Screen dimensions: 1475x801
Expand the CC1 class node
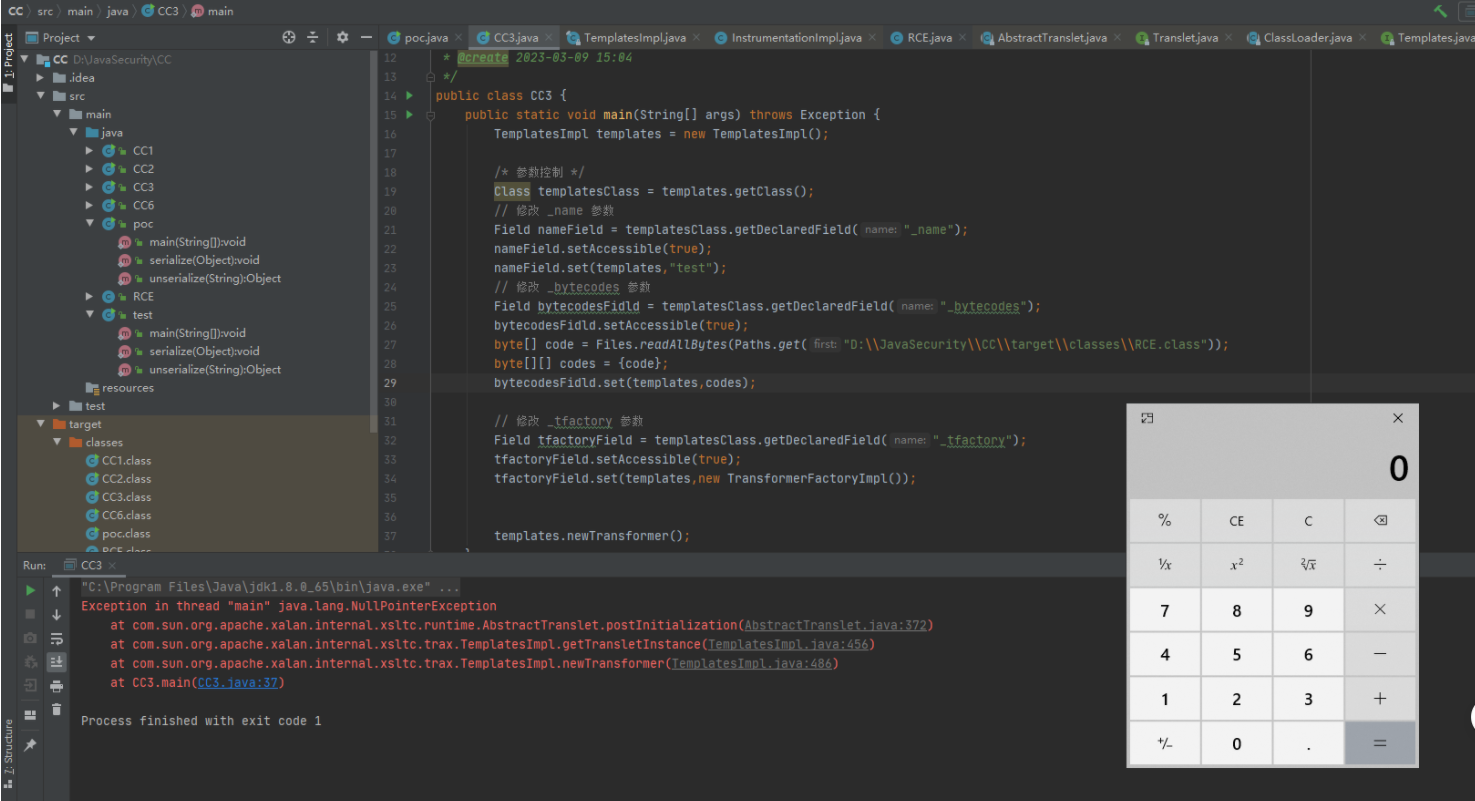tap(89, 151)
